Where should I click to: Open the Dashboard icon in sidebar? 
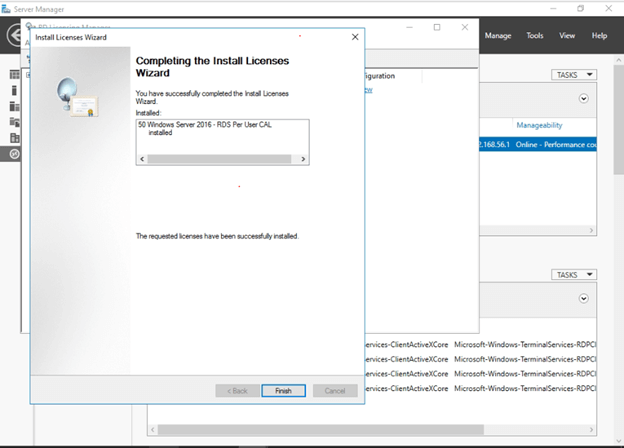(x=14, y=74)
